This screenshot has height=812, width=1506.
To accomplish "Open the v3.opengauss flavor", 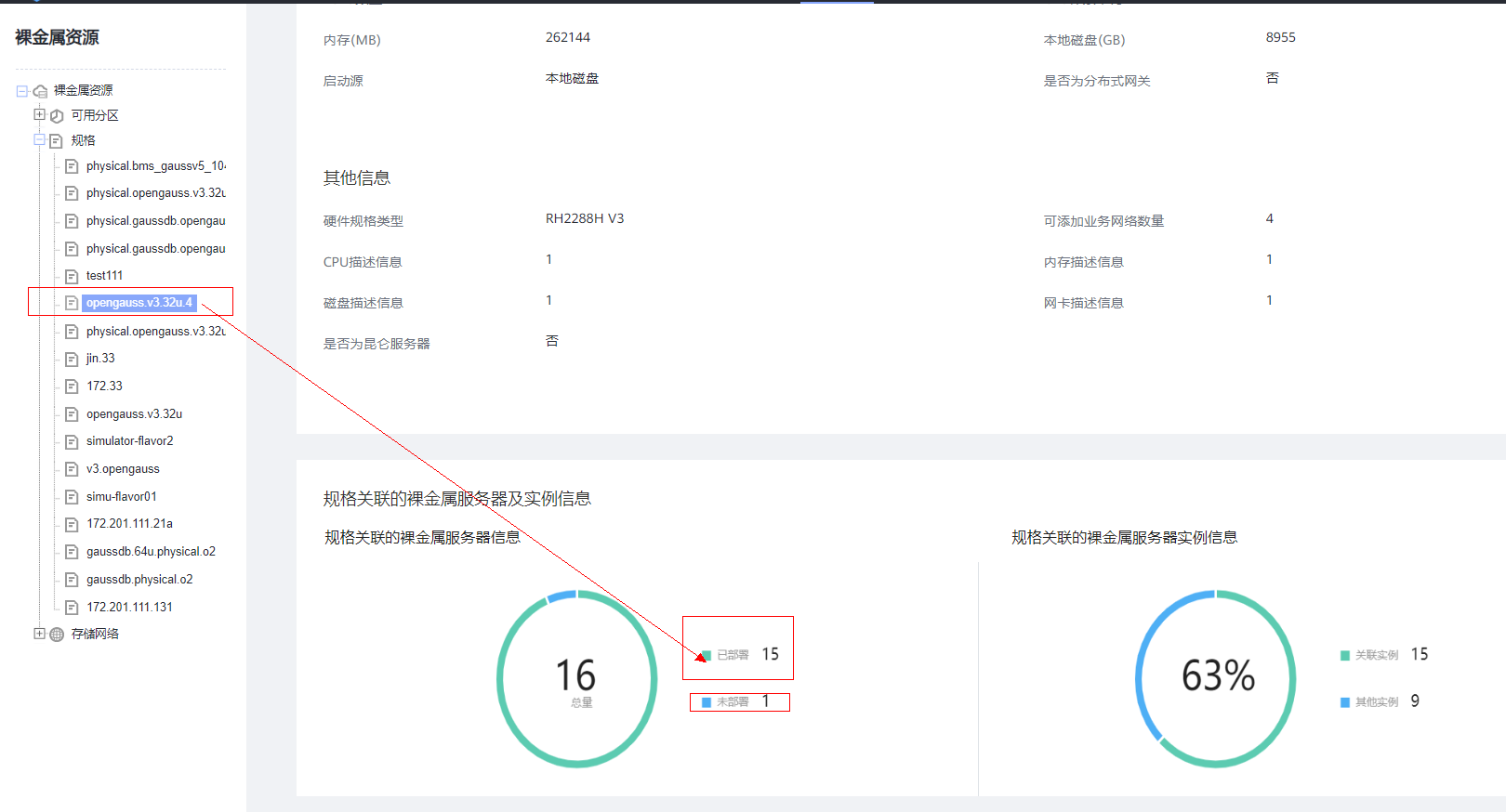I will tap(123, 469).
